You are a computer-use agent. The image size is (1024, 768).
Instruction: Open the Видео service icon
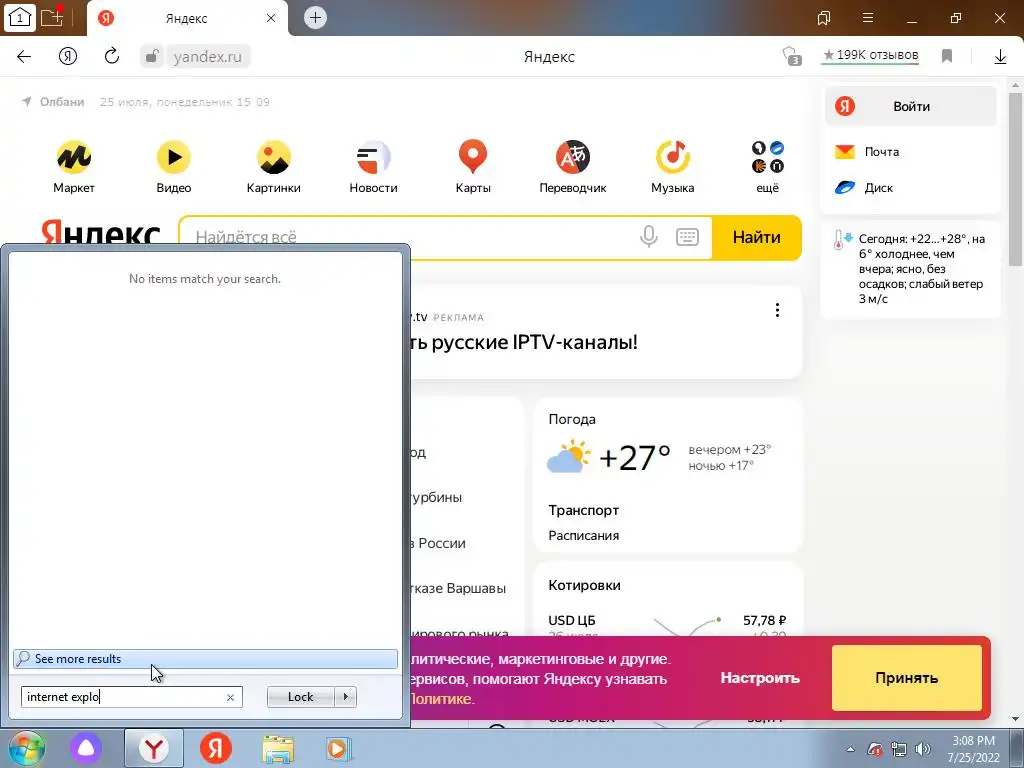(174, 157)
